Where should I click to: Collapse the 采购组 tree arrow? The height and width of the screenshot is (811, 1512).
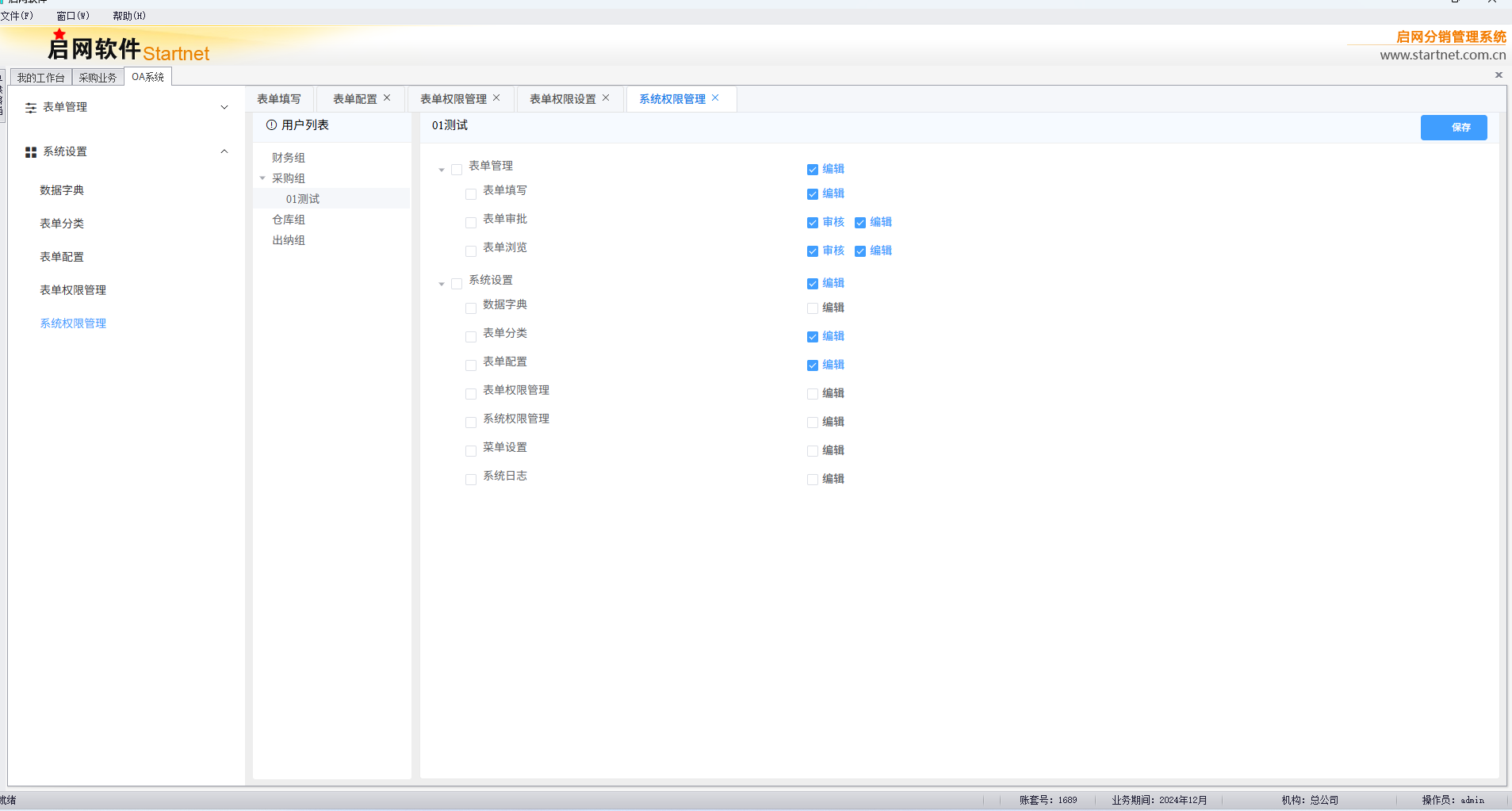click(262, 178)
